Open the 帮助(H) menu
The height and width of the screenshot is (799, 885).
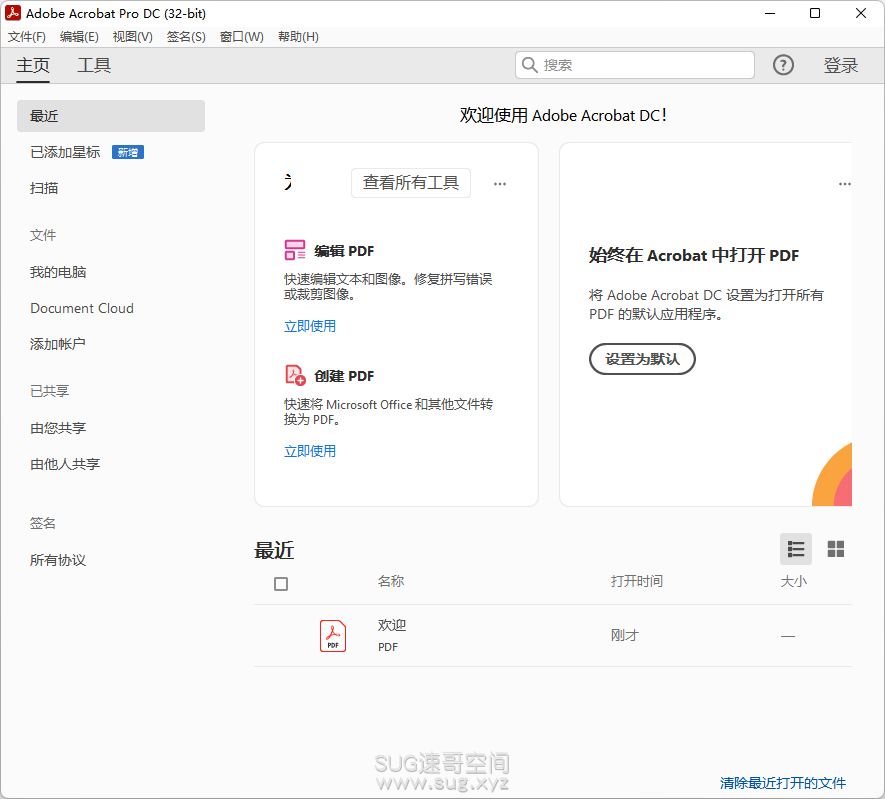[x=298, y=37]
